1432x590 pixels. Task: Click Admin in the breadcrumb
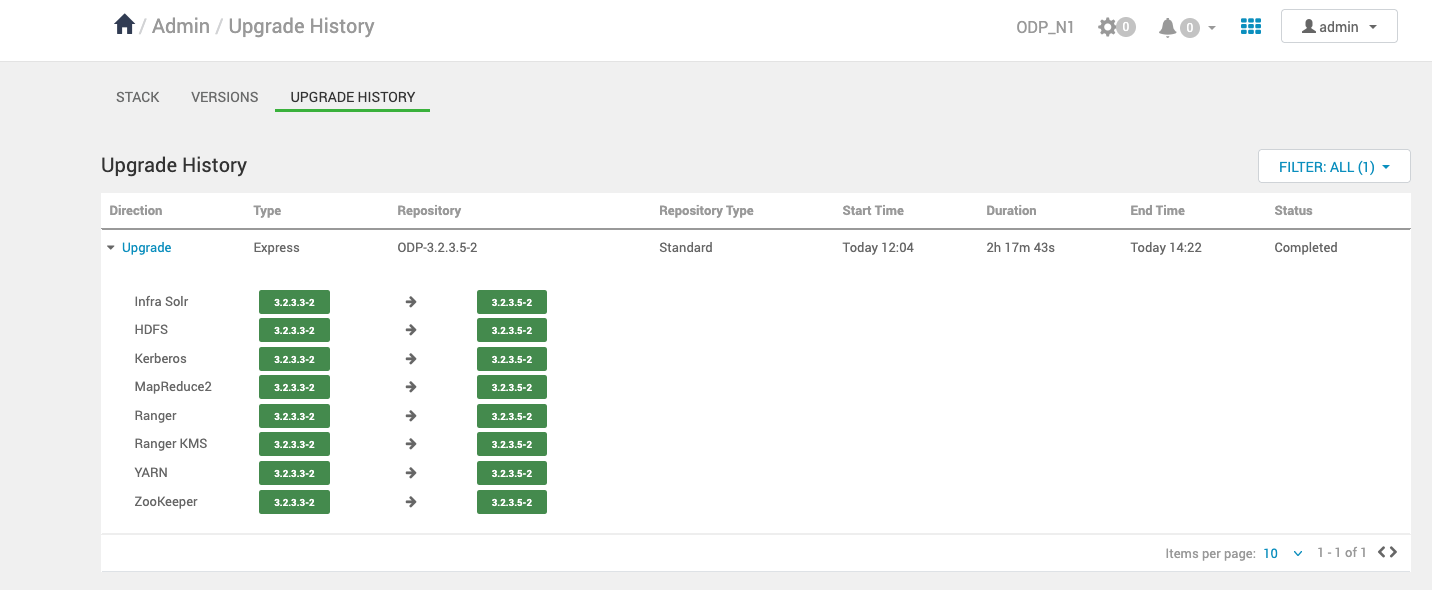(x=181, y=26)
